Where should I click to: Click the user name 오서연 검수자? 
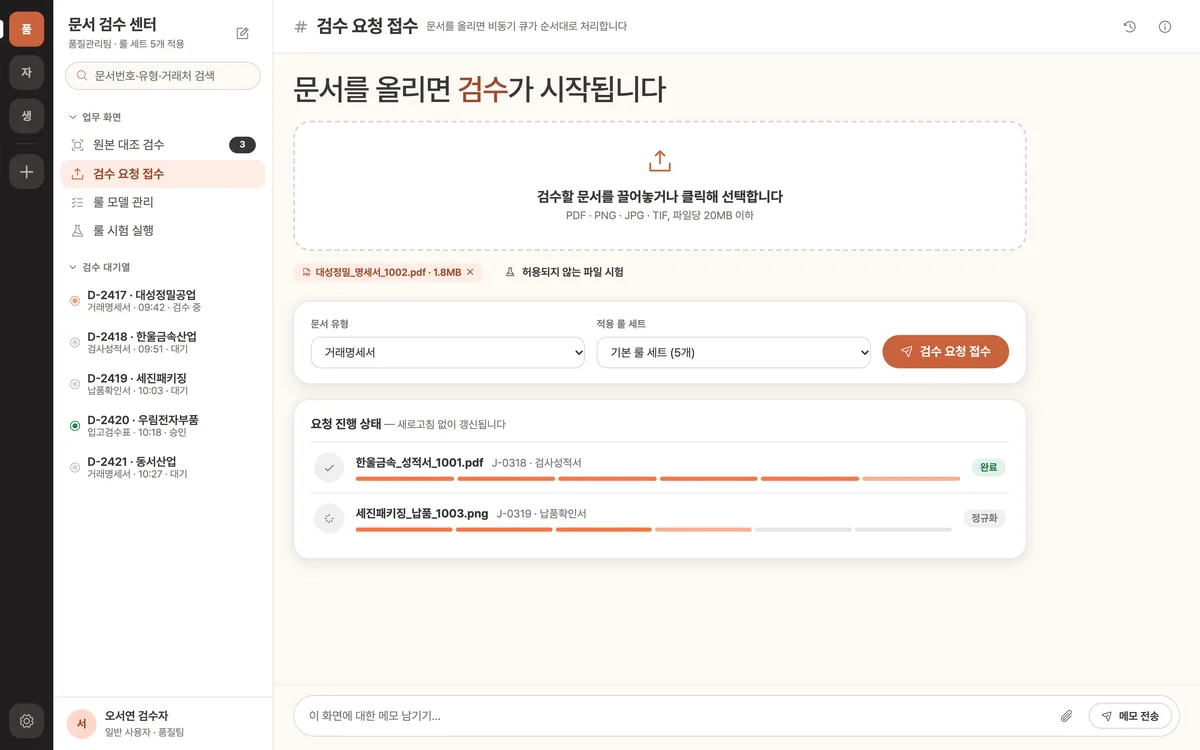point(137,716)
